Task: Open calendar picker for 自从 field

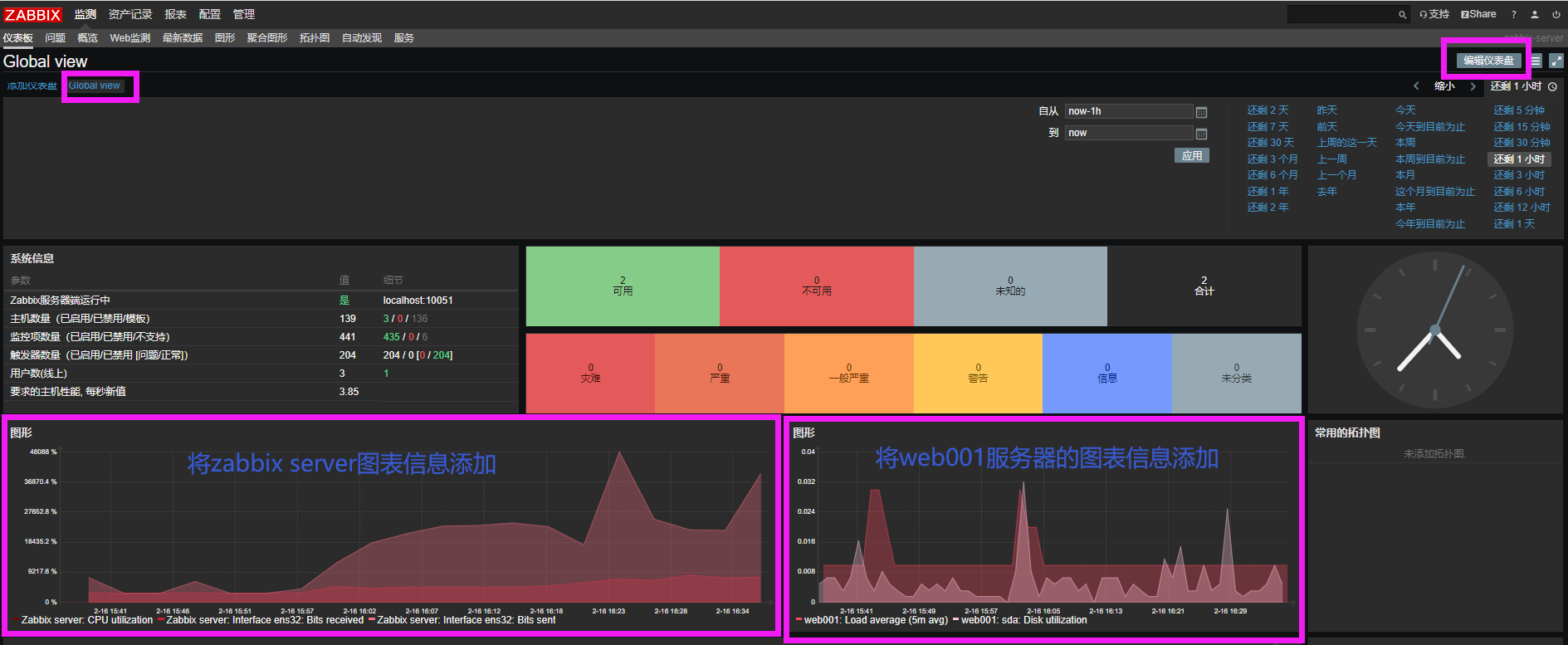Action: tap(1201, 112)
